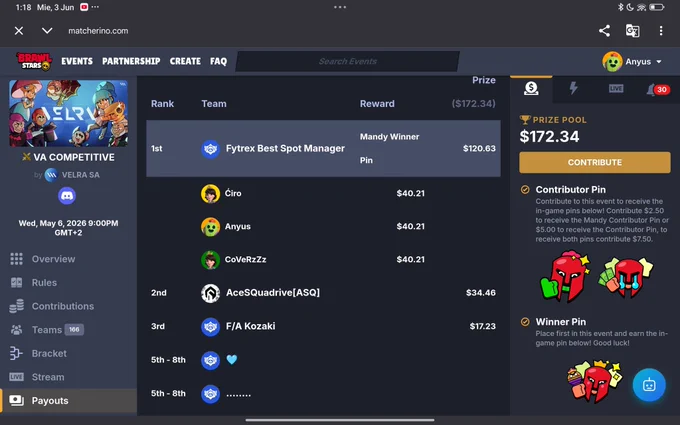
Task: Open the CREATE menu
Action: click(x=185, y=61)
